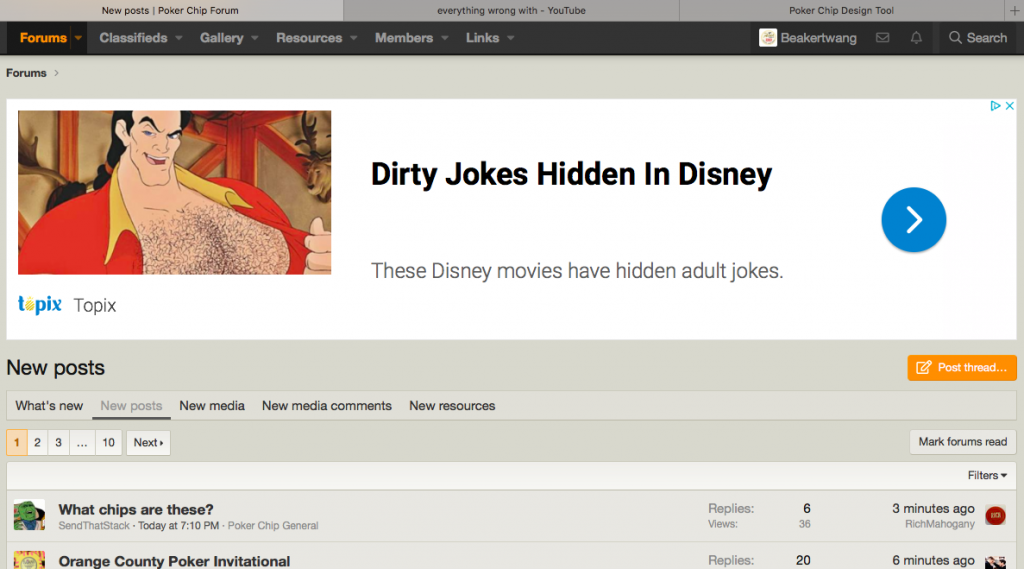The height and width of the screenshot is (569, 1024).
Task: Select the What's new tab
Action: [49, 406]
